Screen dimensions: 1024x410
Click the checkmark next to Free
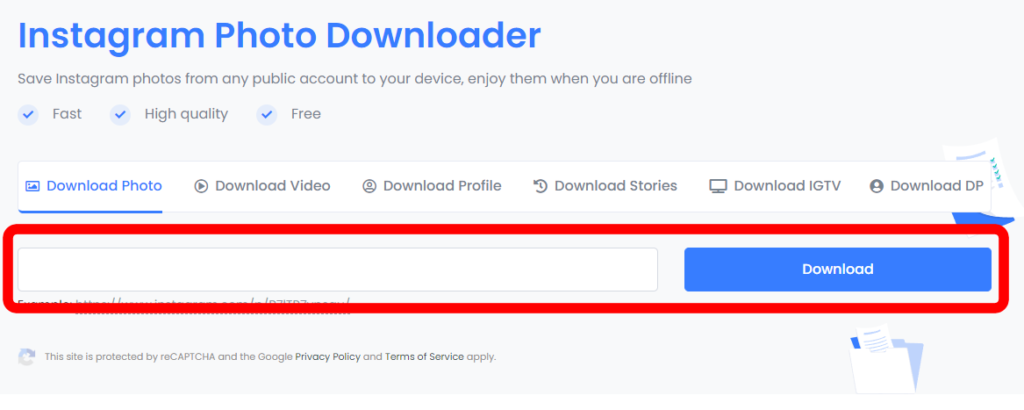267,115
